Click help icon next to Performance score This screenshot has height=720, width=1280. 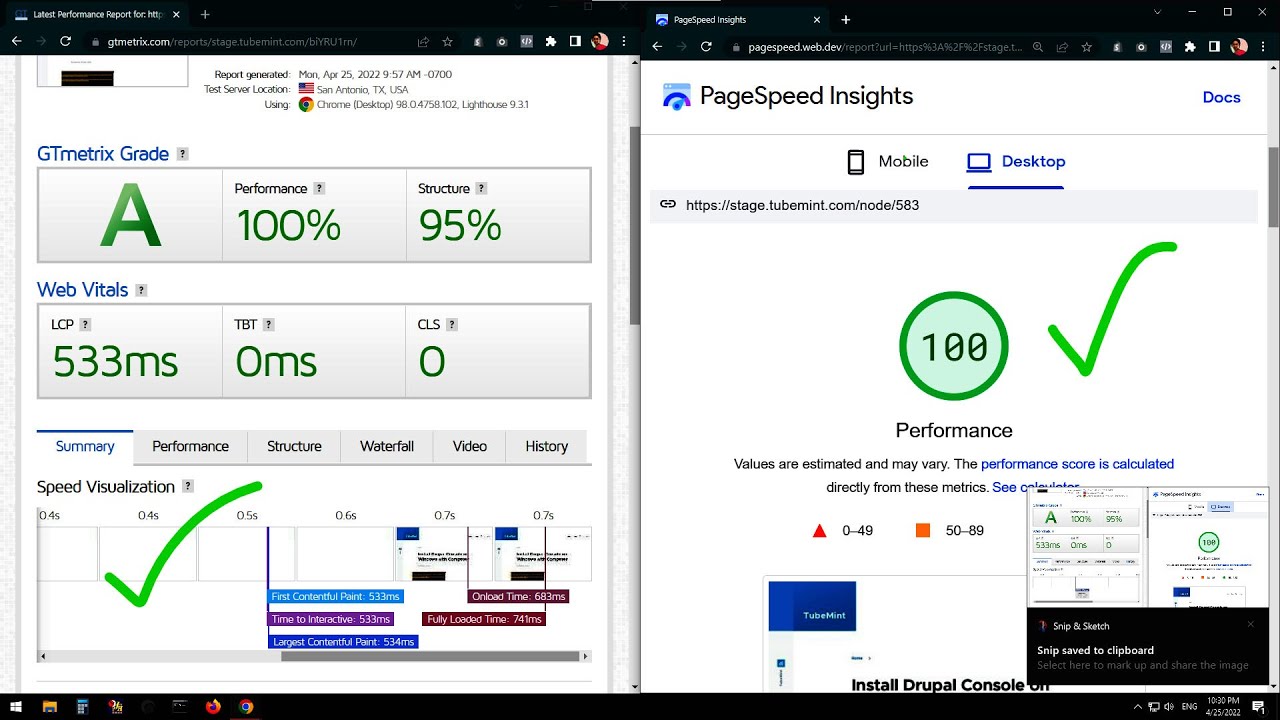click(319, 188)
